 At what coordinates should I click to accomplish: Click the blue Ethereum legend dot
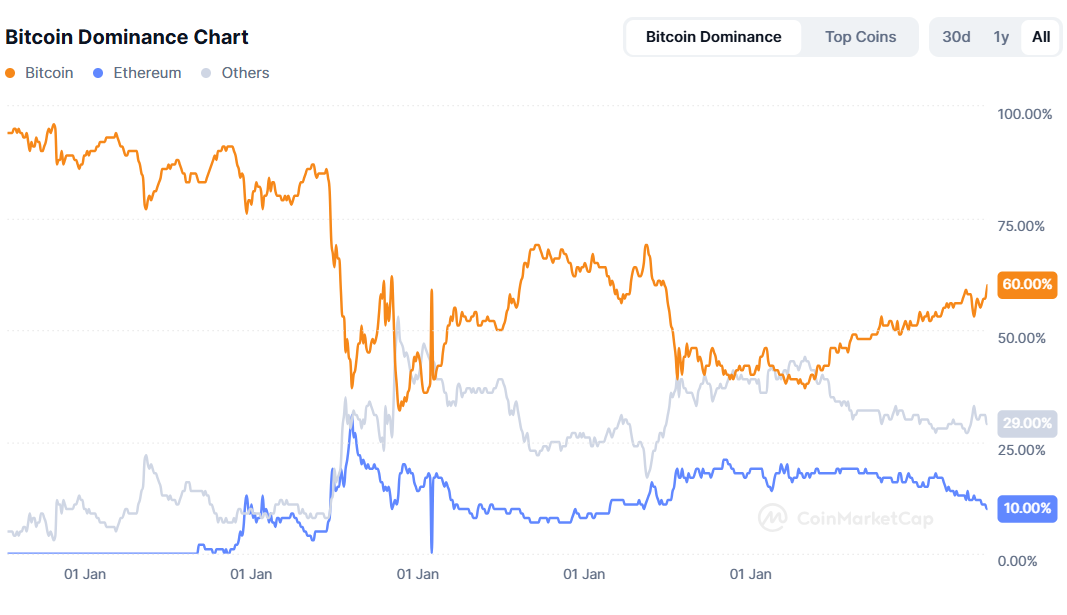point(99,73)
